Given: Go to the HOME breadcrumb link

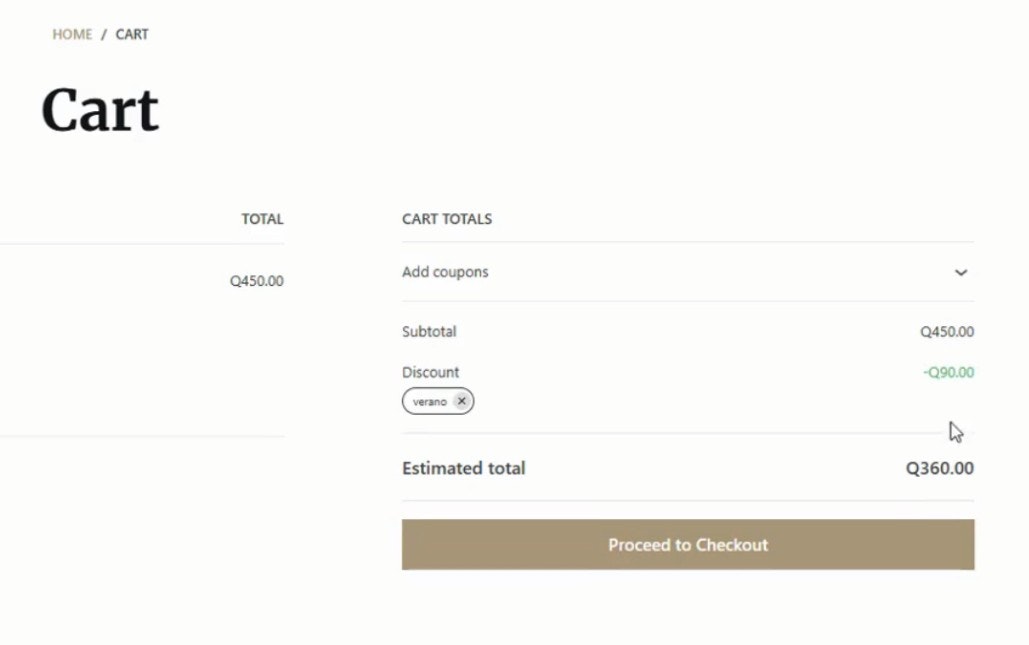Looking at the screenshot, I should [x=72, y=34].
